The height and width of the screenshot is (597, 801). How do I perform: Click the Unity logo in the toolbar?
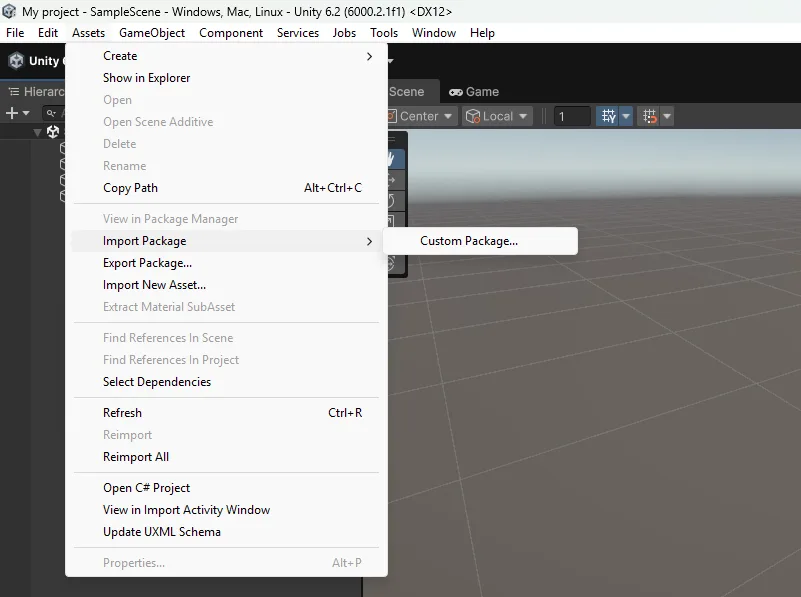click(16, 61)
